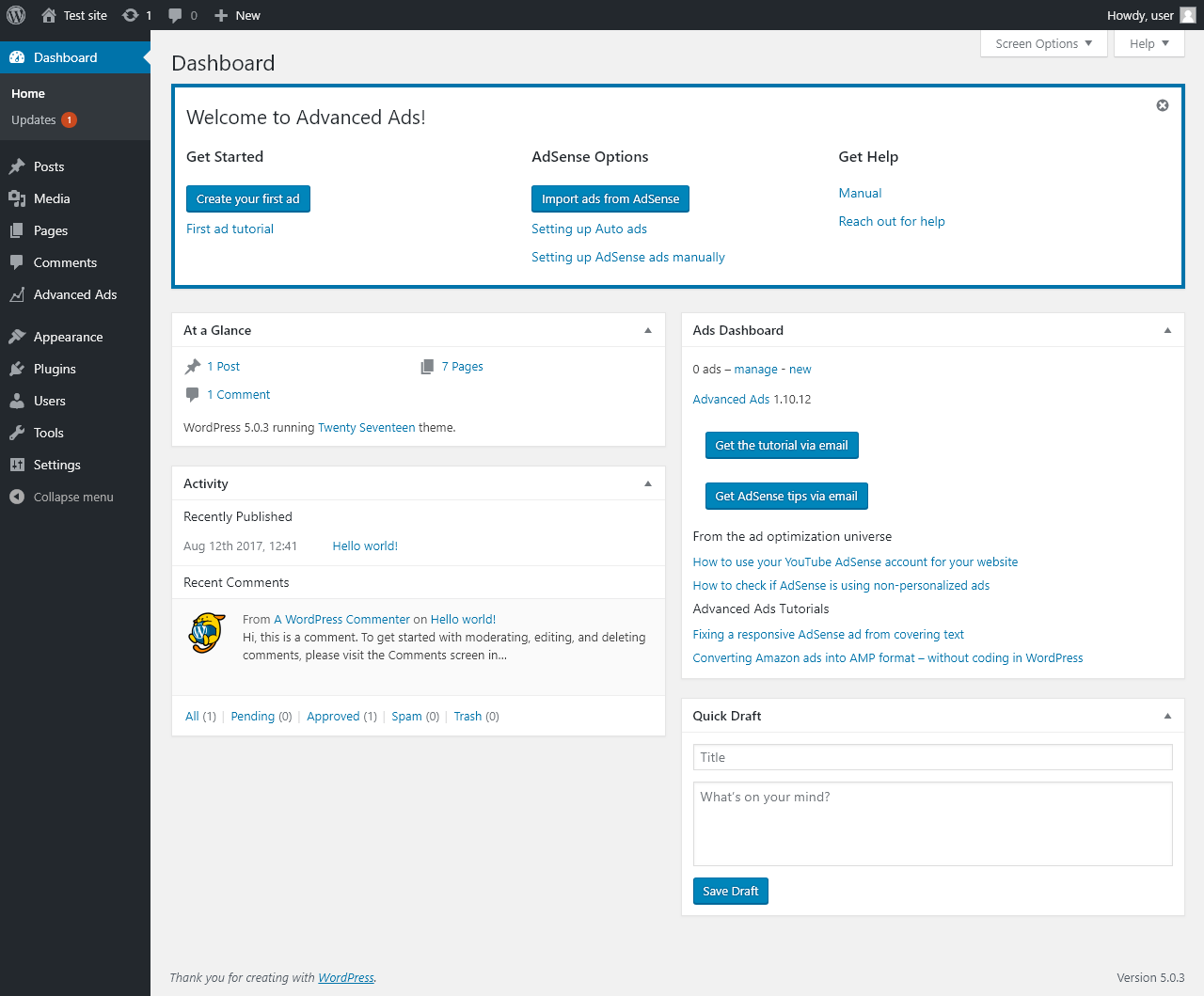
Task: Go to Advanced Ads menu
Action: pos(75,294)
